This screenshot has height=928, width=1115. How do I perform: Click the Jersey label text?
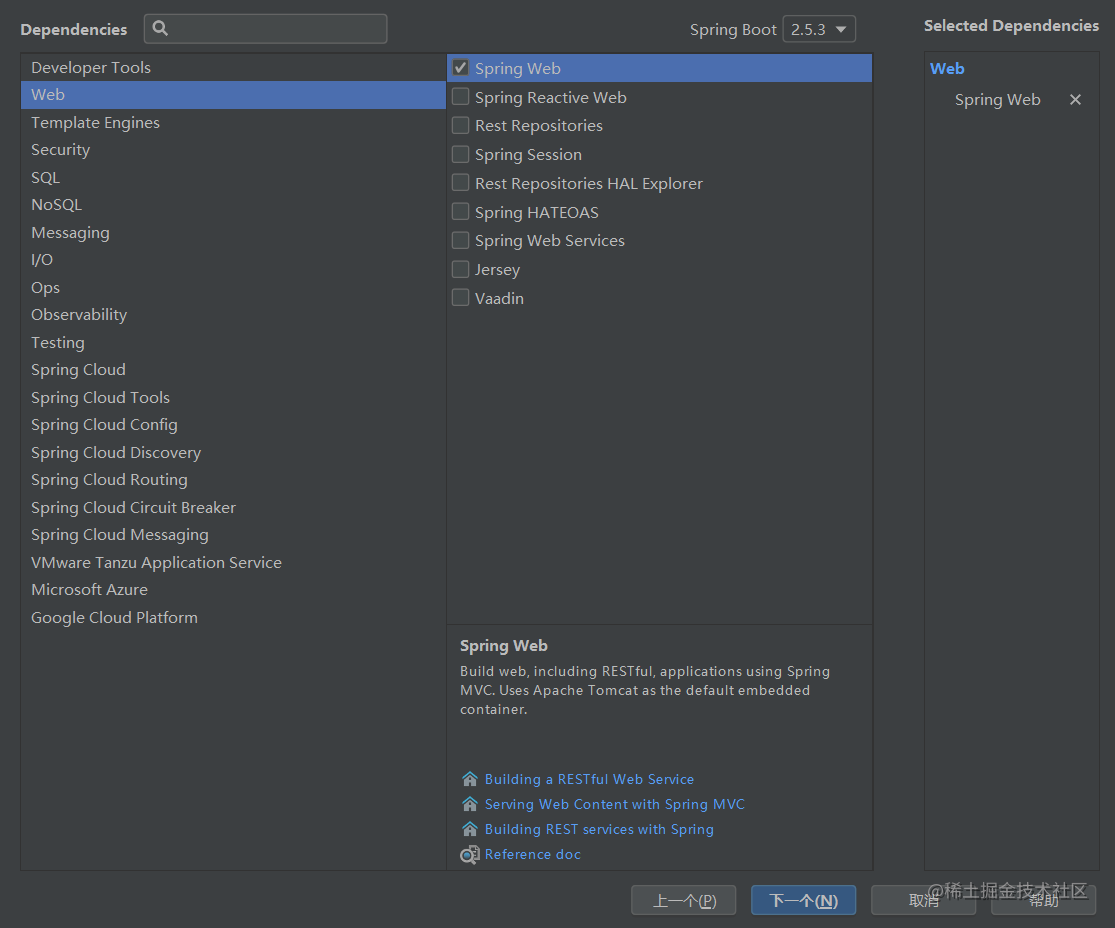pos(497,270)
